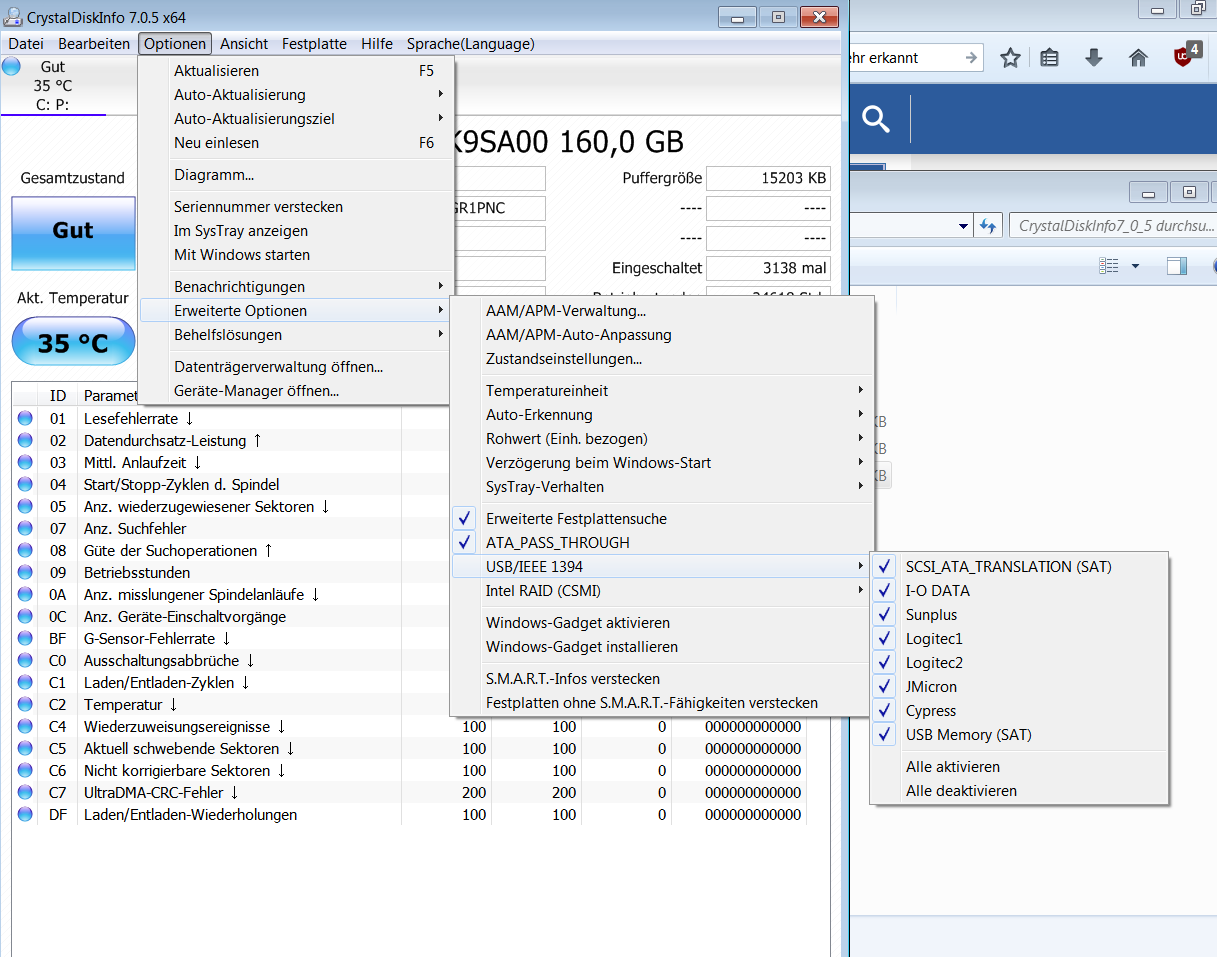Open the Explorer address bar dropdown arrow
The height and width of the screenshot is (957, 1217).
point(964,225)
